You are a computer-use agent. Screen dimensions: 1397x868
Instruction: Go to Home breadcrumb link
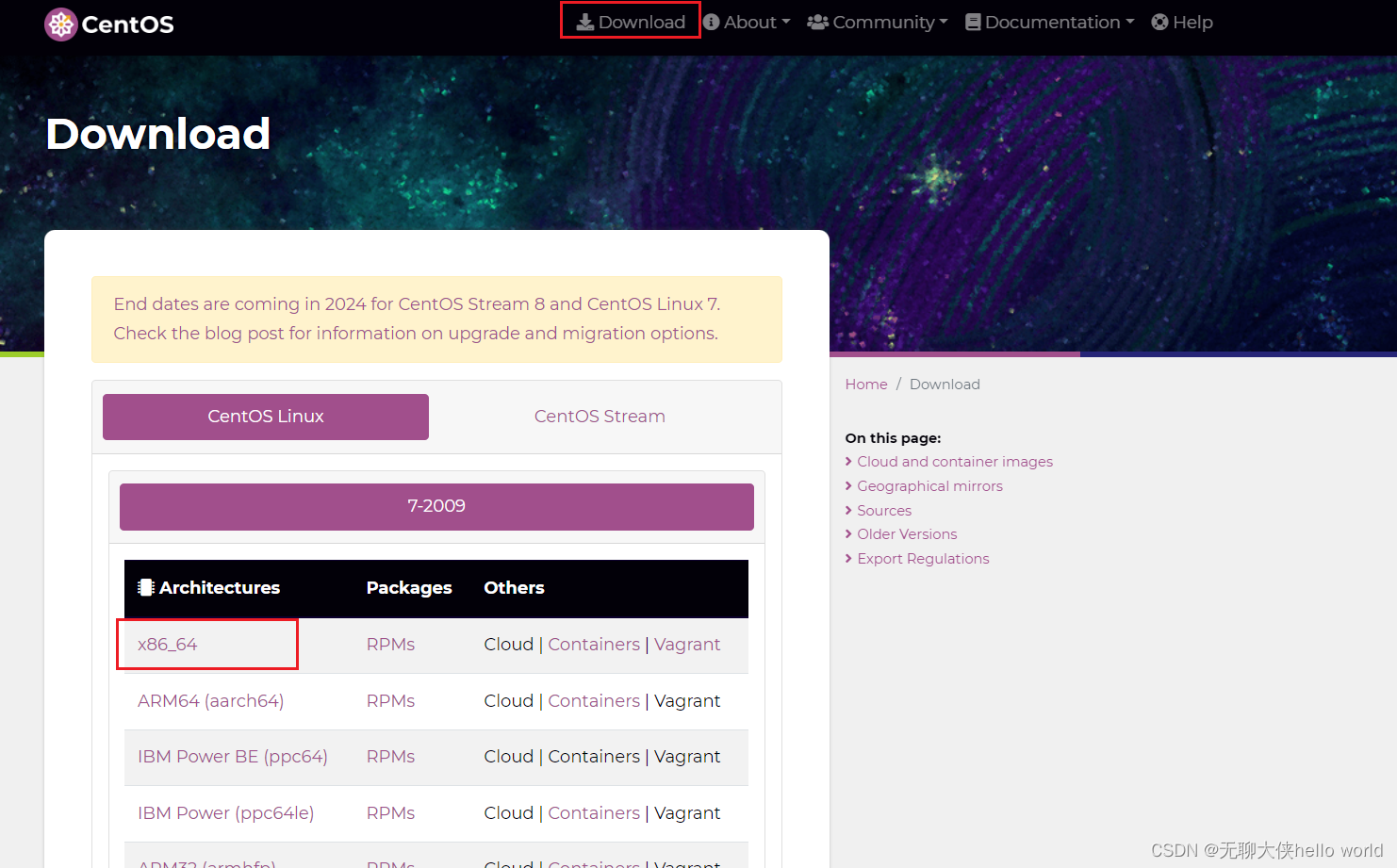tap(866, 385)
